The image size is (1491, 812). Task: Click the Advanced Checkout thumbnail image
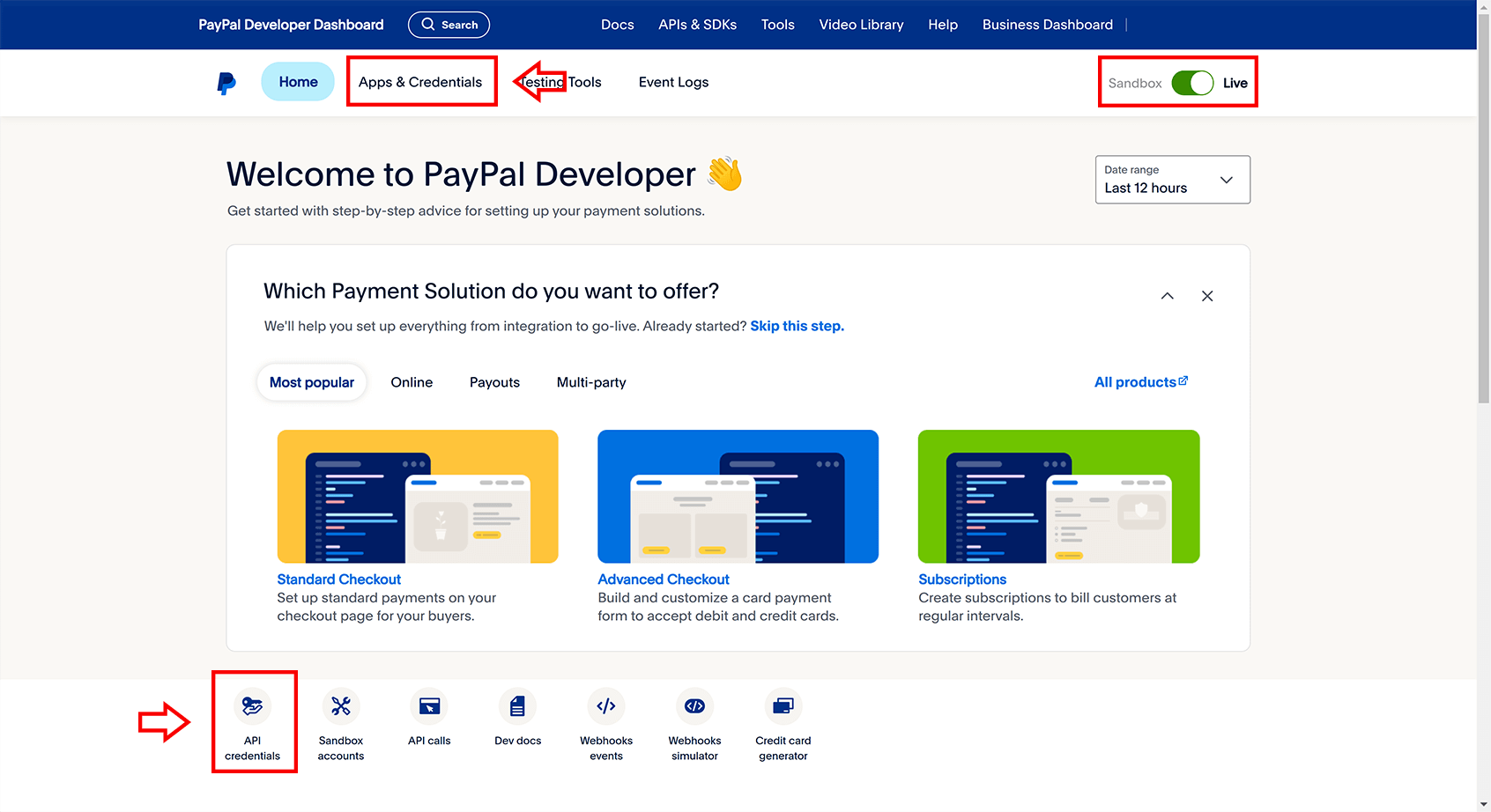tap(738, 497)
